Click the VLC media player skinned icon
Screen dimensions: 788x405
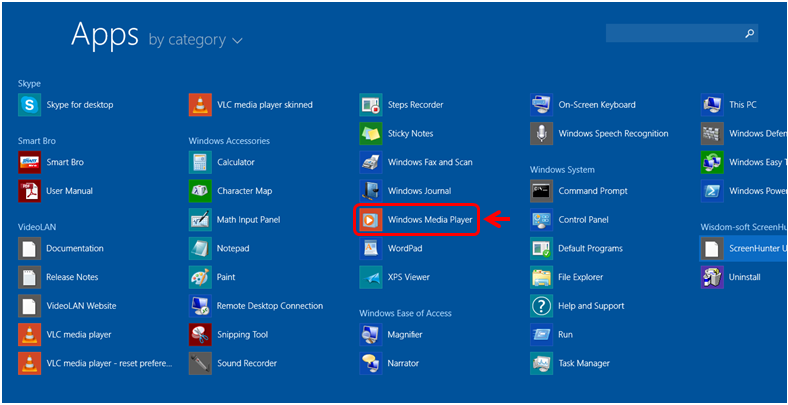click(200, 104)
